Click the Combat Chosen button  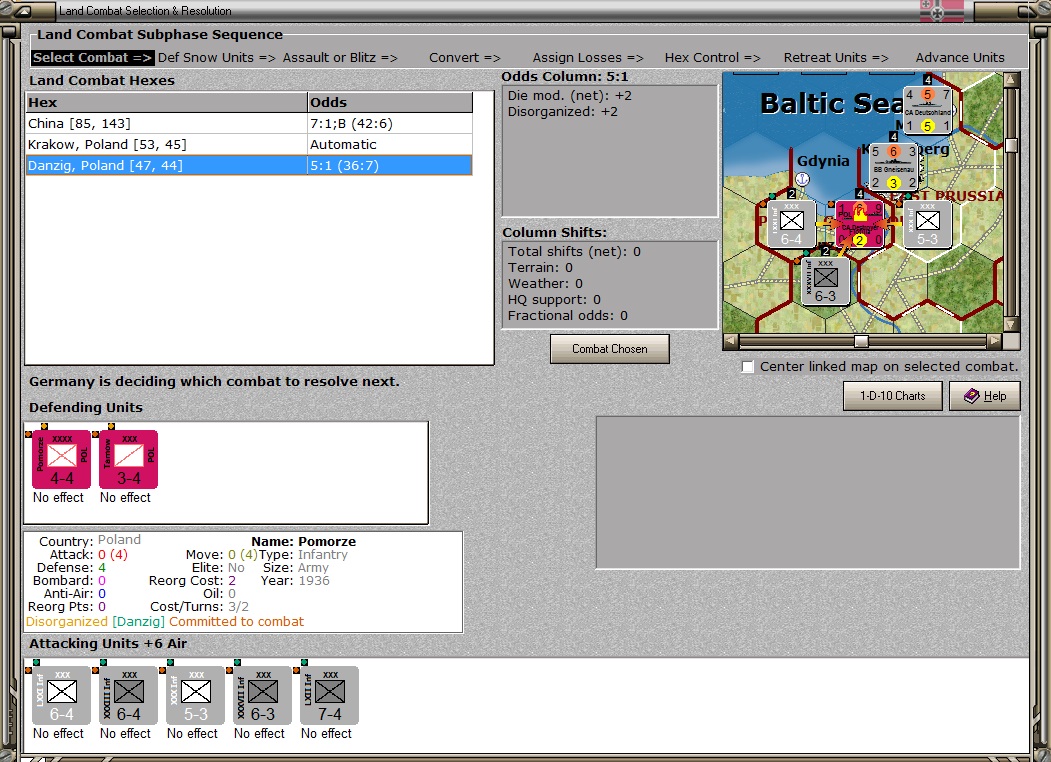click(609, 348)
